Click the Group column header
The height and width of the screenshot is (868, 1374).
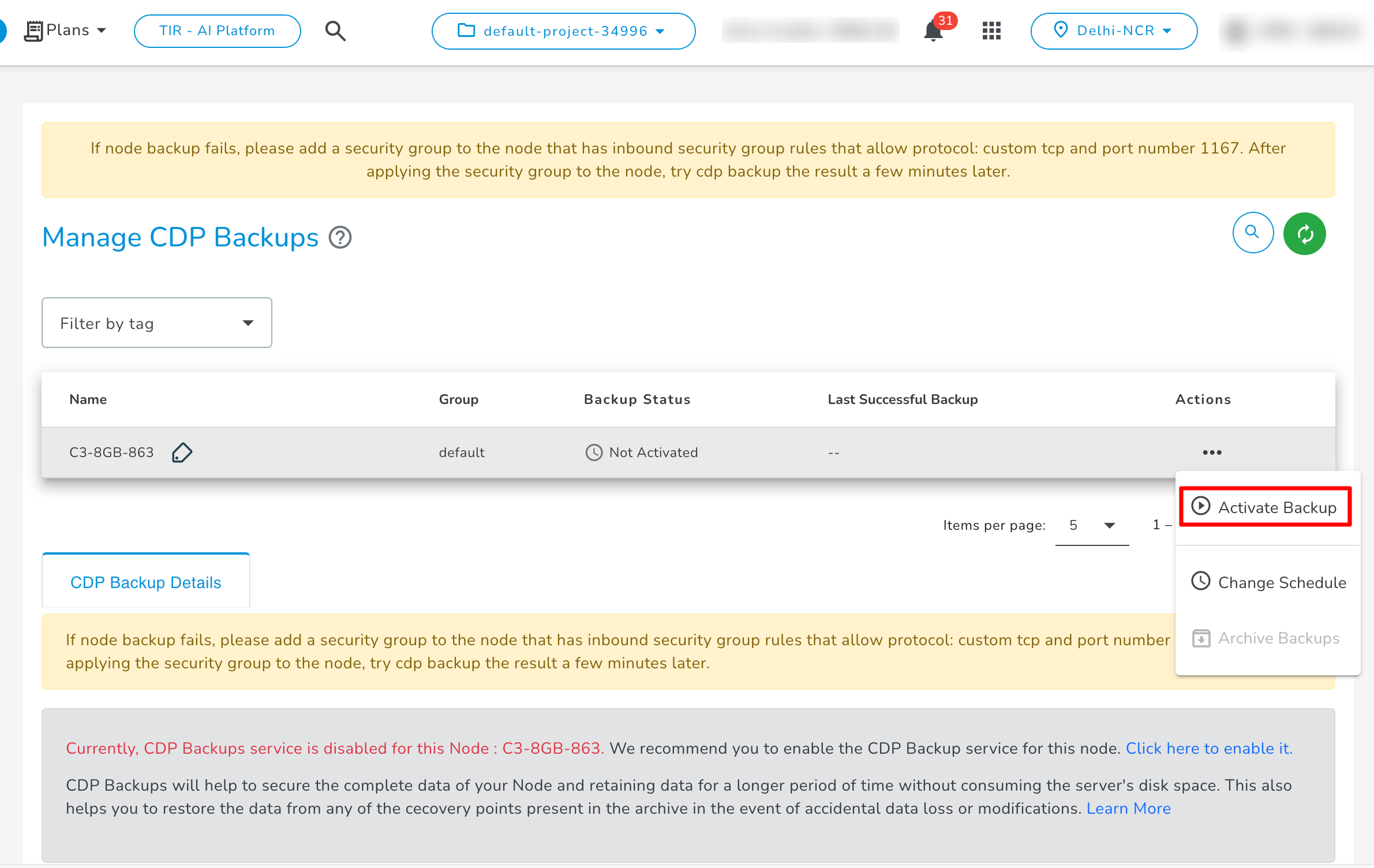459,399
